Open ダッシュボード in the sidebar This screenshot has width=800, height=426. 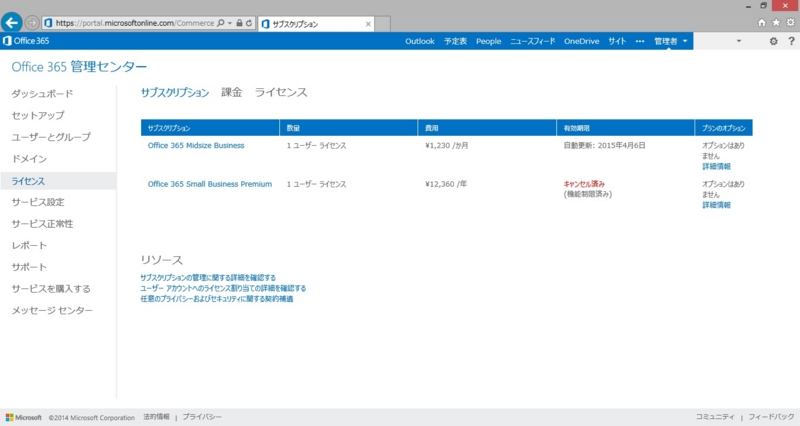click(42, 93)
